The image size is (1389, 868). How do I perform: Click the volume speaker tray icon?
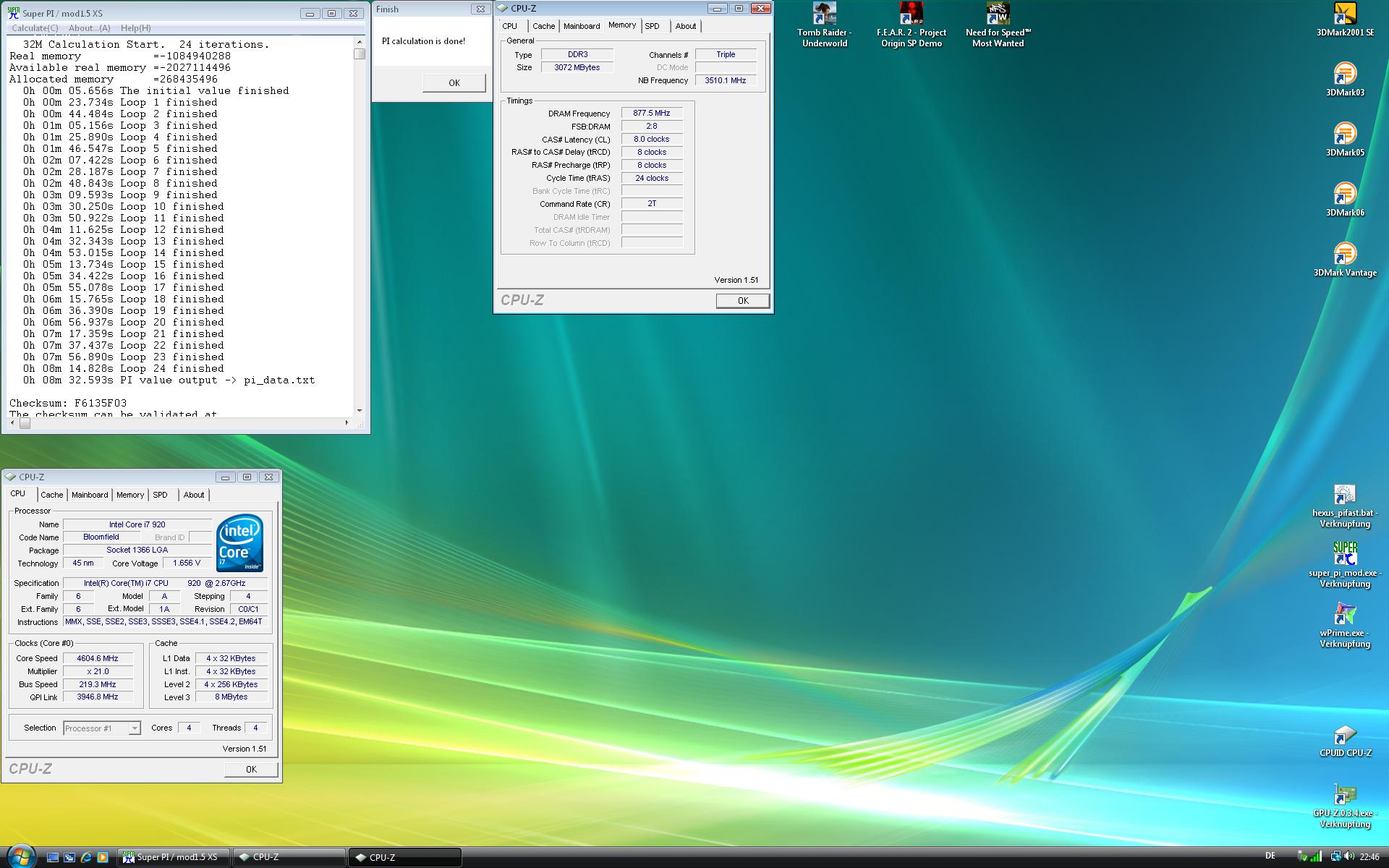(x=1349, y=856)
